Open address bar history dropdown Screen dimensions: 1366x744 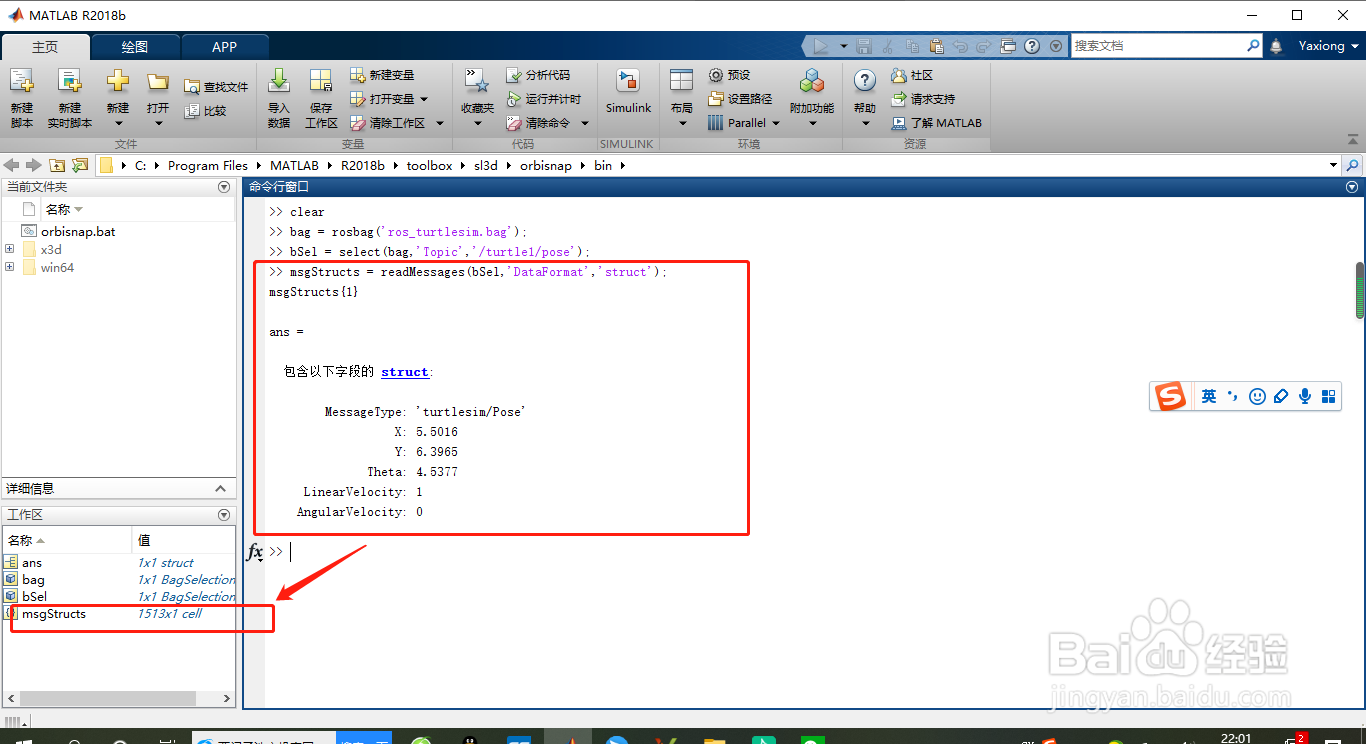click(x=1333, y=165)
